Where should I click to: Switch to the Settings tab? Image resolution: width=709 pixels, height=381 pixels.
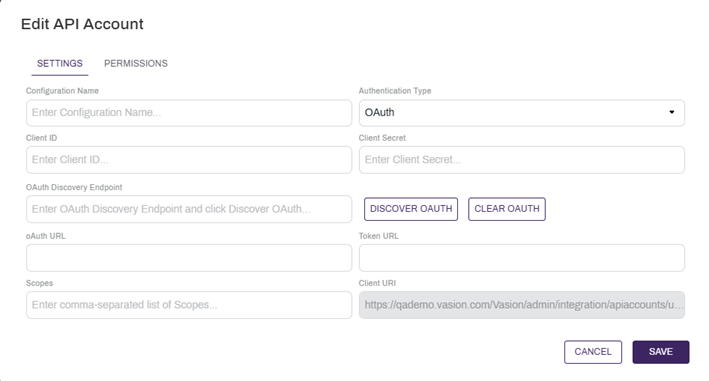click(x=60, y=63)
